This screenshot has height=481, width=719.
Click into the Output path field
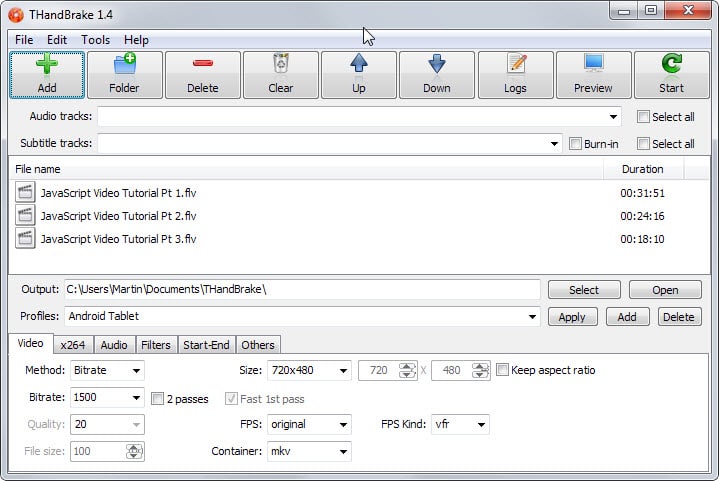coord(302,289)
